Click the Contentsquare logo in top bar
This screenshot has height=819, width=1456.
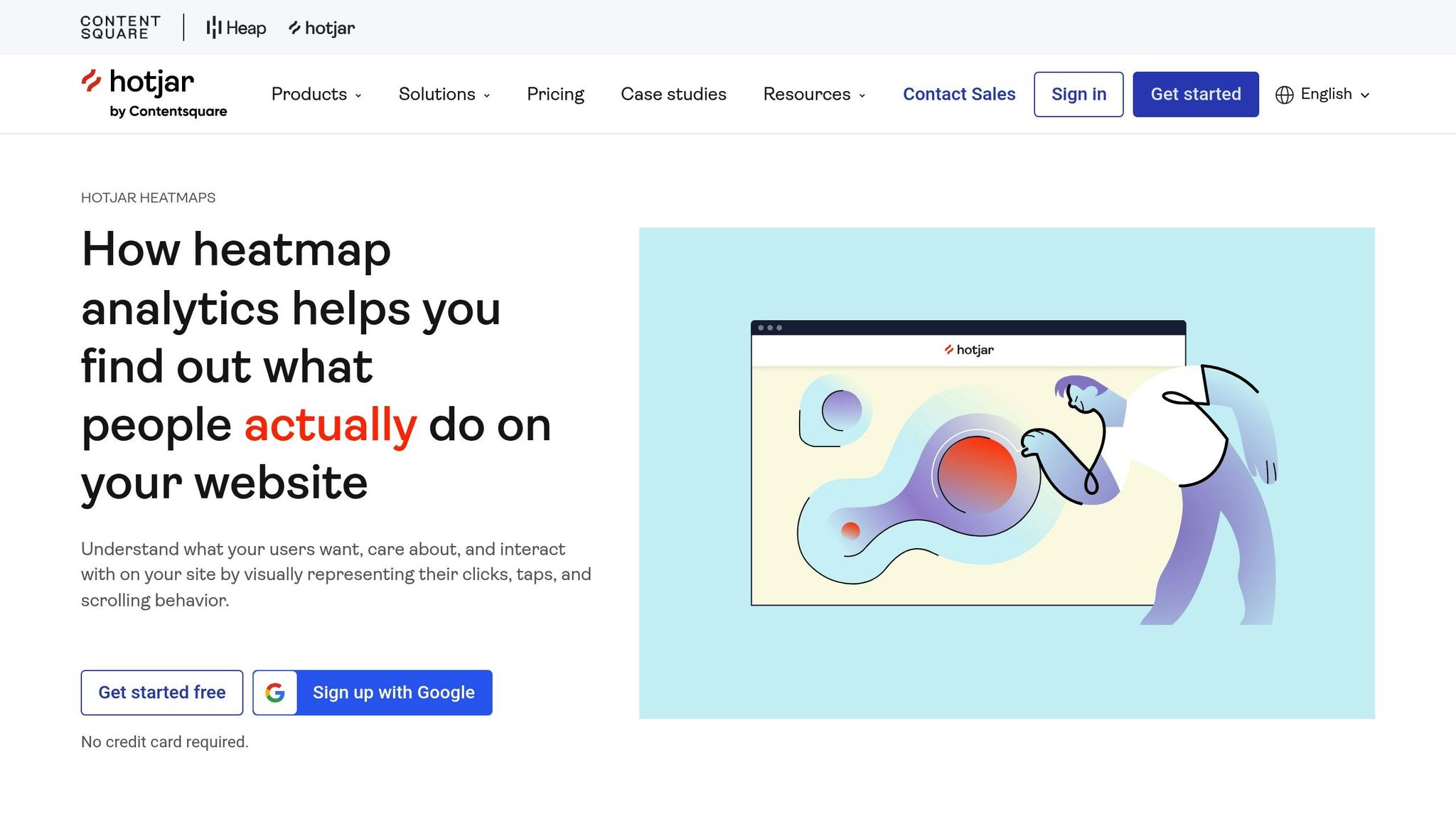[x=120, y=28]
